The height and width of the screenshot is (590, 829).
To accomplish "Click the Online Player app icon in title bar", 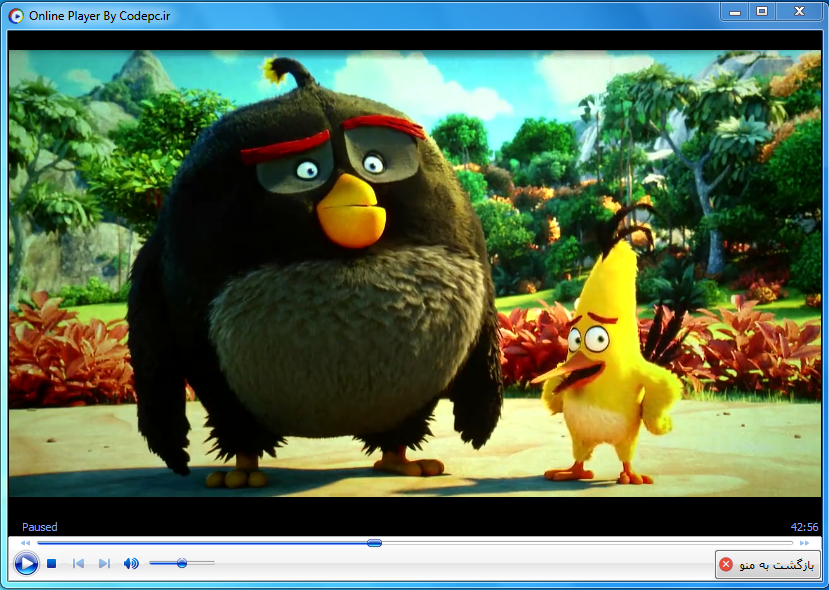I will point(16,16).
